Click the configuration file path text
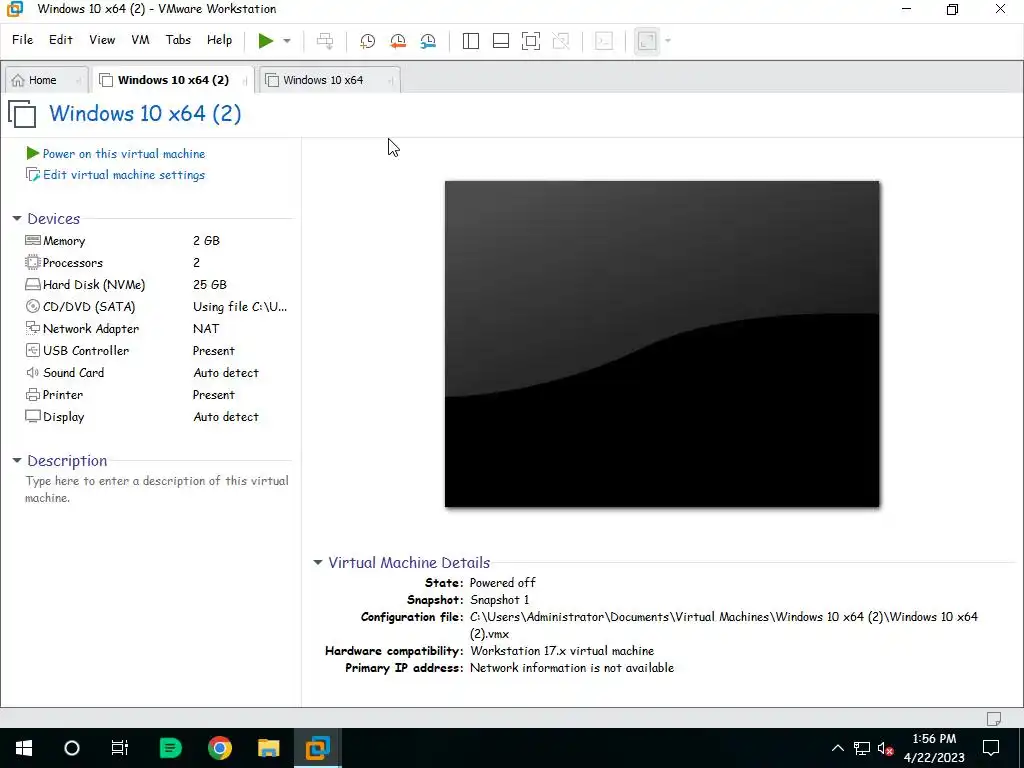Image resolution: width=1024 pixels, height=768 pixels. click(724, 625)
